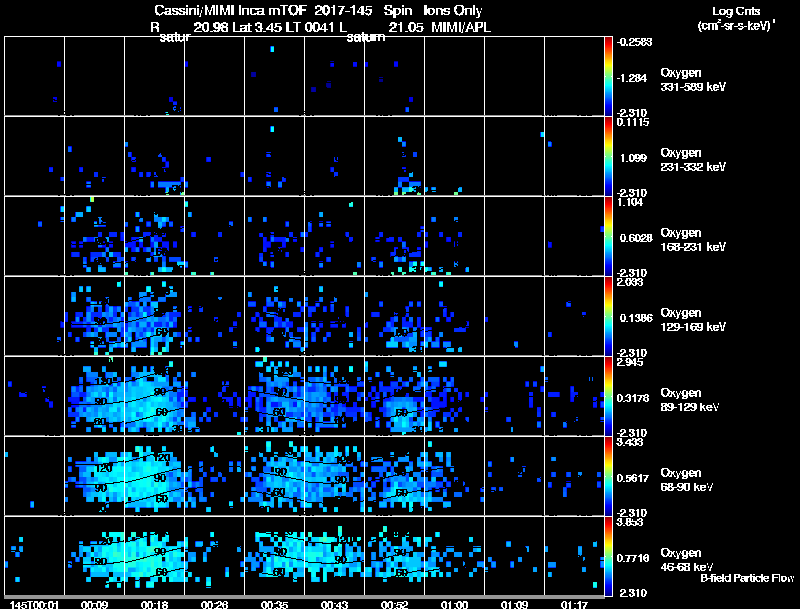Click the B-field Particle Flow text
The height and width of the screenshot is (609, 800).
747,578
